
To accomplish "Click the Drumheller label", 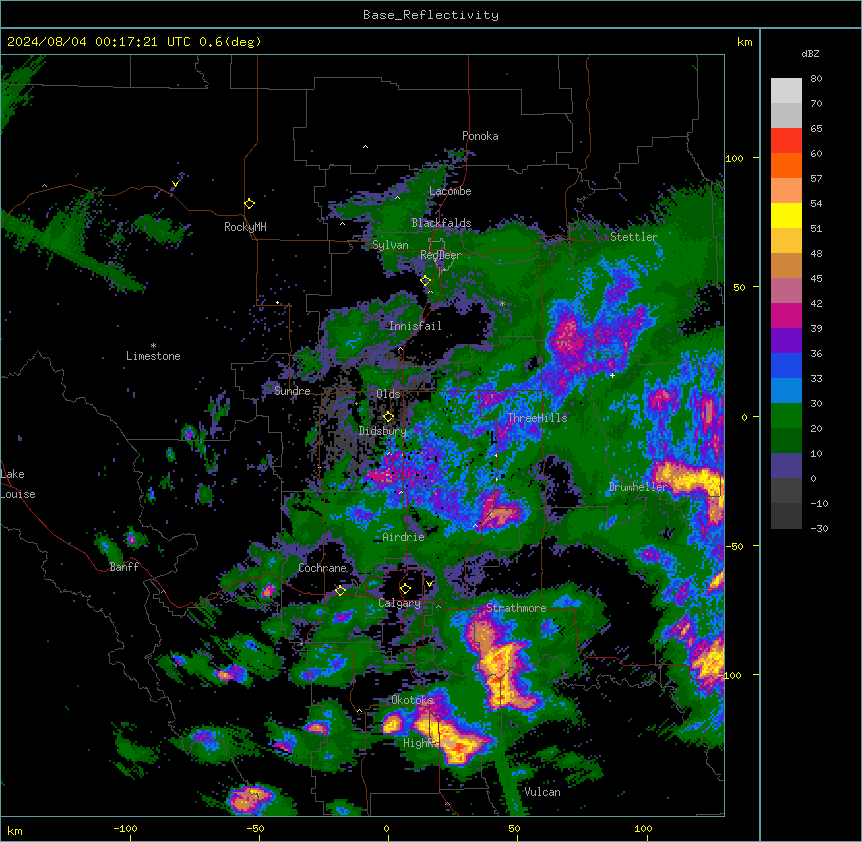I will (638, 487).
